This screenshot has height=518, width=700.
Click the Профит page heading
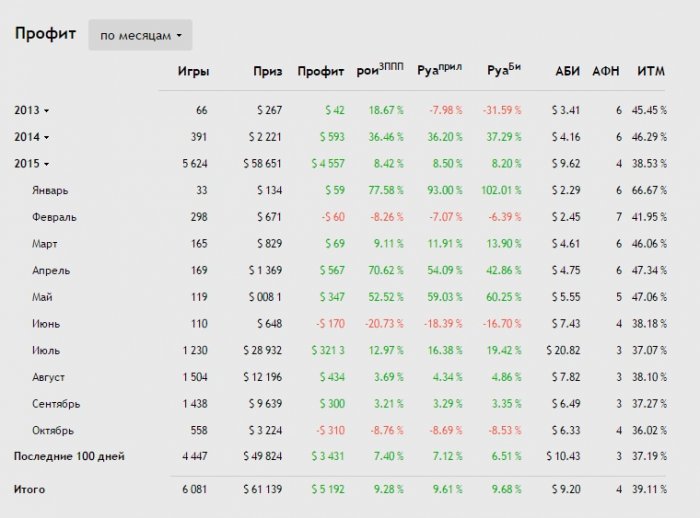pyautogui.click(x=45, y=34)
